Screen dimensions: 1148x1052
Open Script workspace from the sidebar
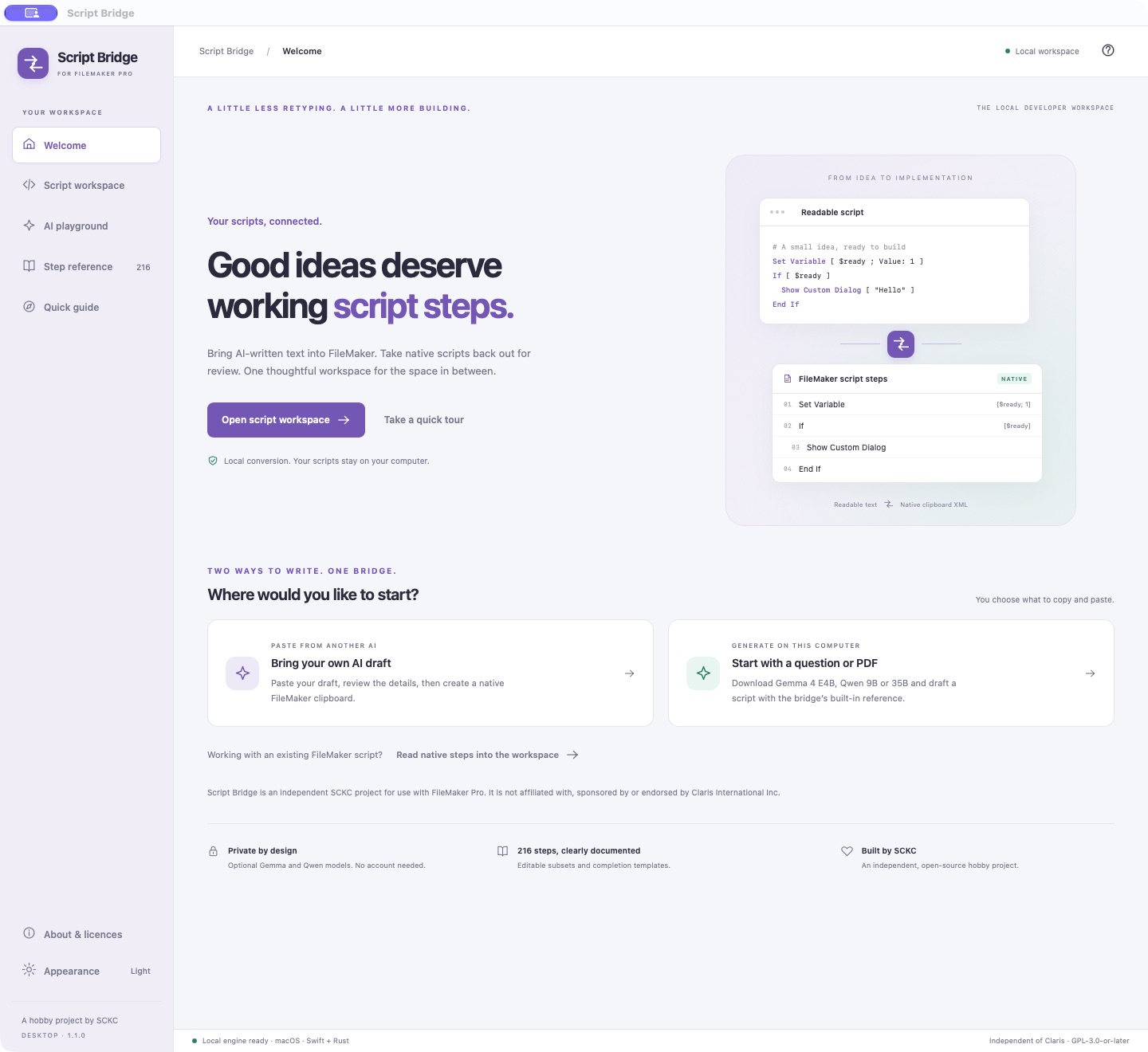(x=86, y=185)
